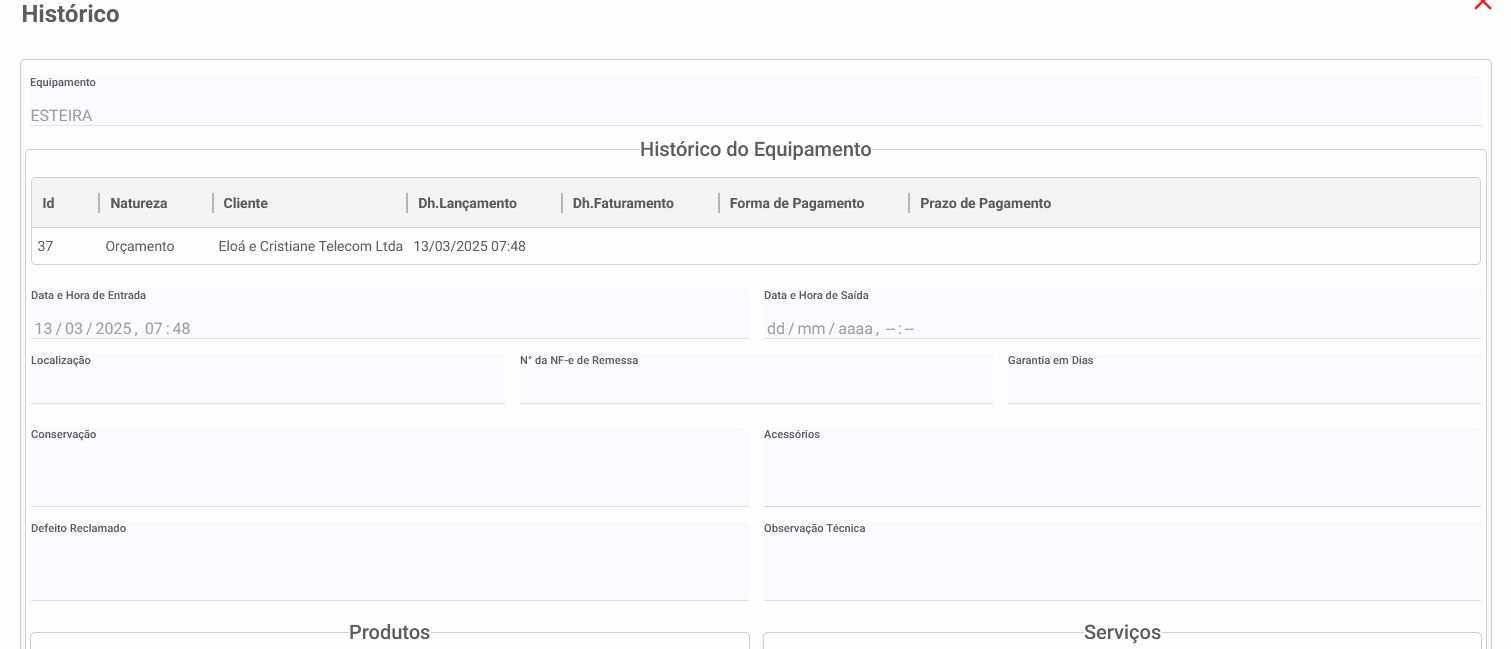
Task: Click into the Localização field
Action: [268, 378]
